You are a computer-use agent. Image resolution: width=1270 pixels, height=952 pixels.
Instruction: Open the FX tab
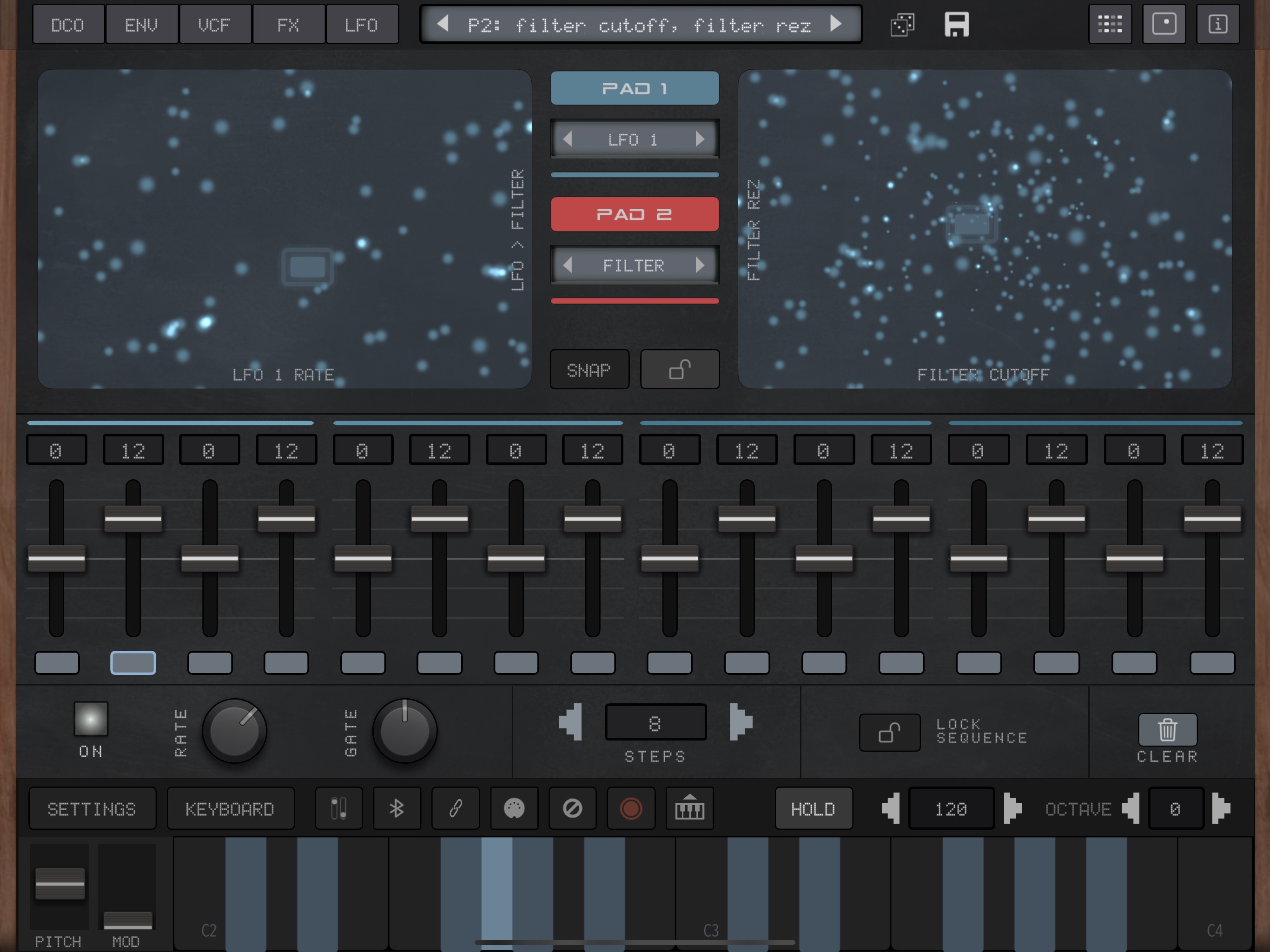point(288,25)
